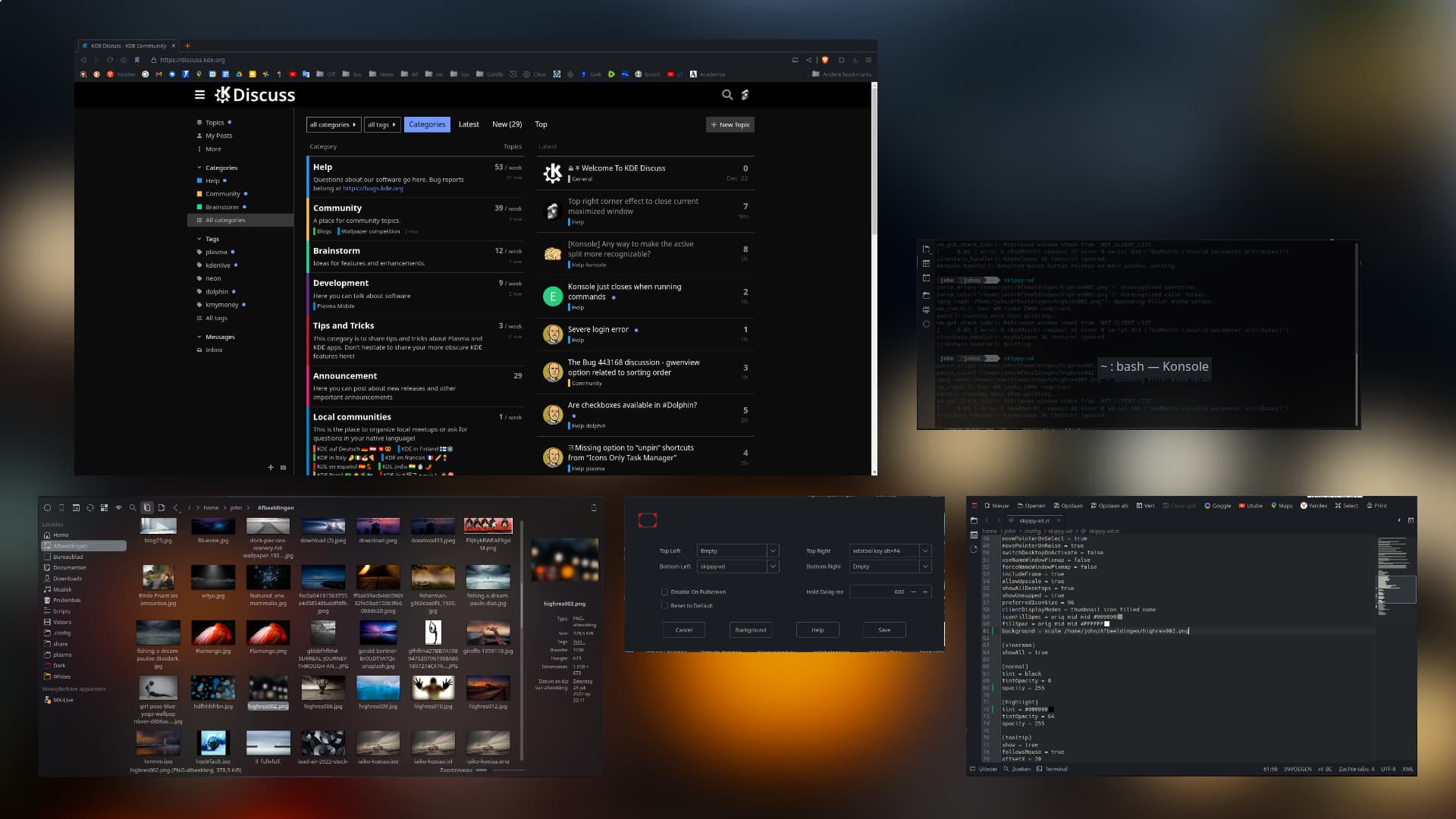Image resolution: width=1456 pixels, height=819 pixels.
Task: Select the KDE Discuss browser tab
Action: tap(128, 45)
